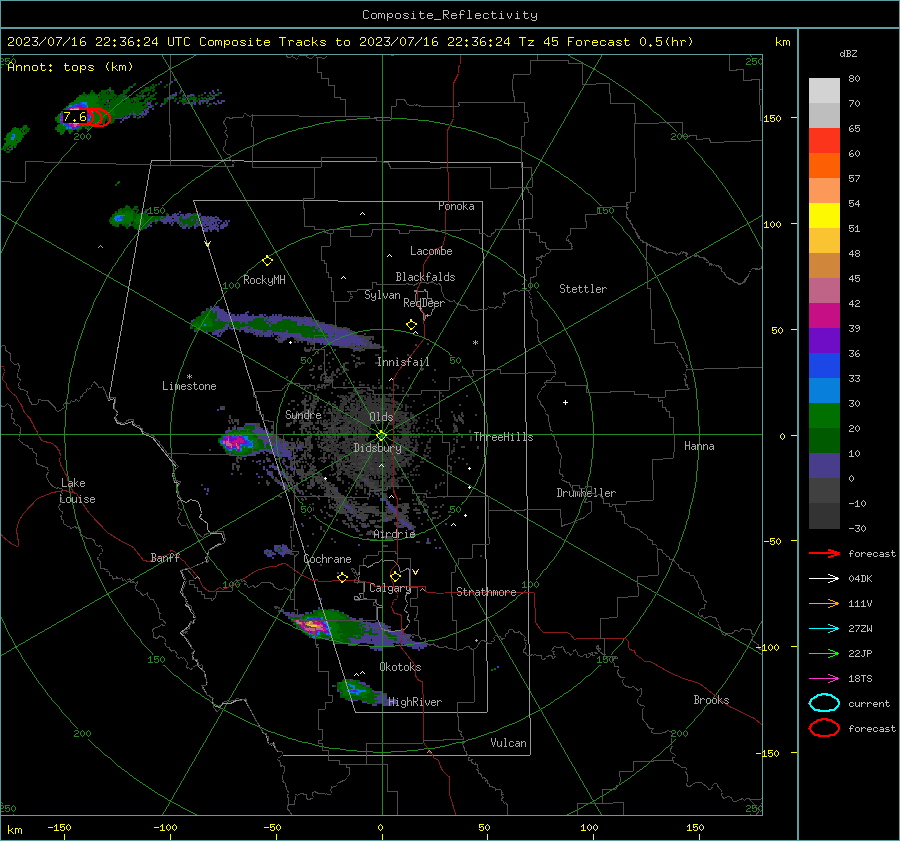
Task: Click the Drumheller city label
Action: (586, 493)
